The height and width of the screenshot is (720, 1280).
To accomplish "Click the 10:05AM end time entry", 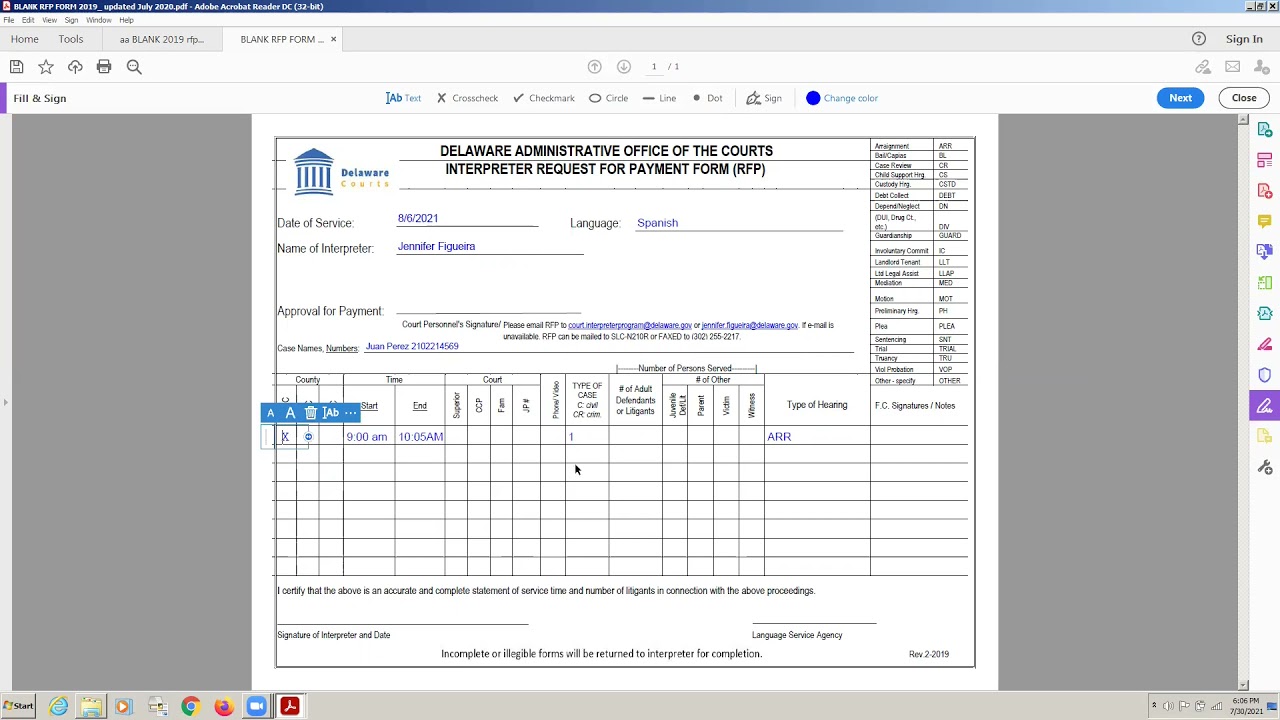I will [x=421, y=437].
